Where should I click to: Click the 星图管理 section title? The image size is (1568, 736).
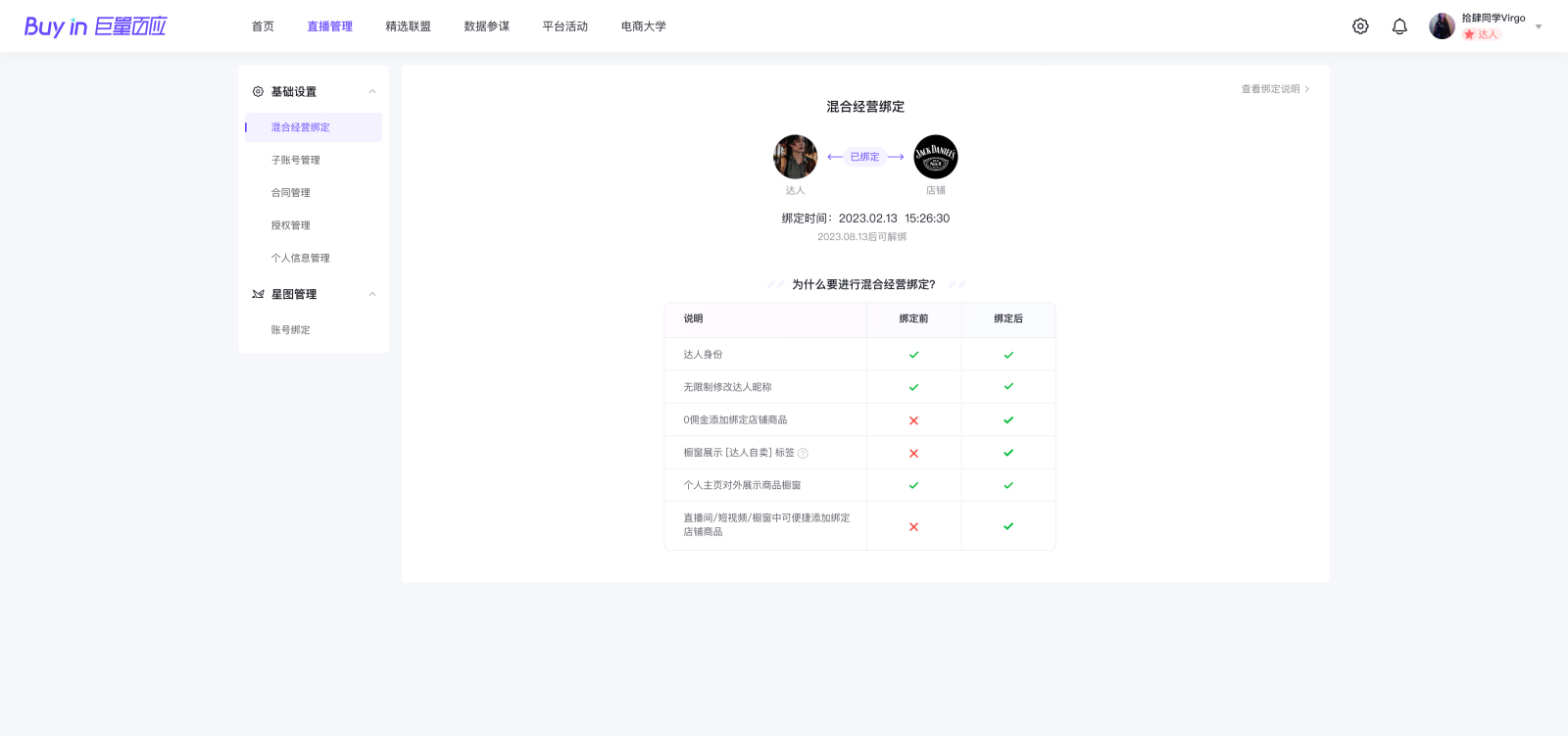click(x=294, y=294)
